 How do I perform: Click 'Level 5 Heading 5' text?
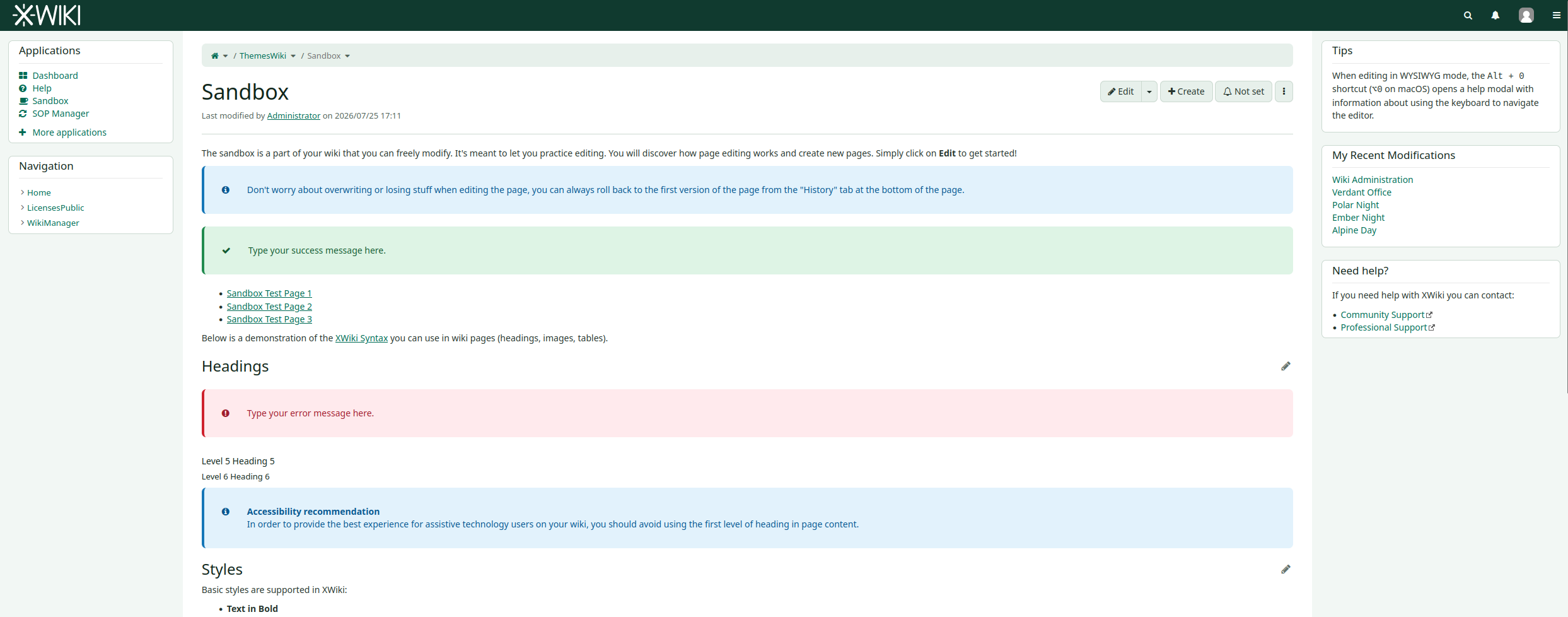(x=238, y=461)
